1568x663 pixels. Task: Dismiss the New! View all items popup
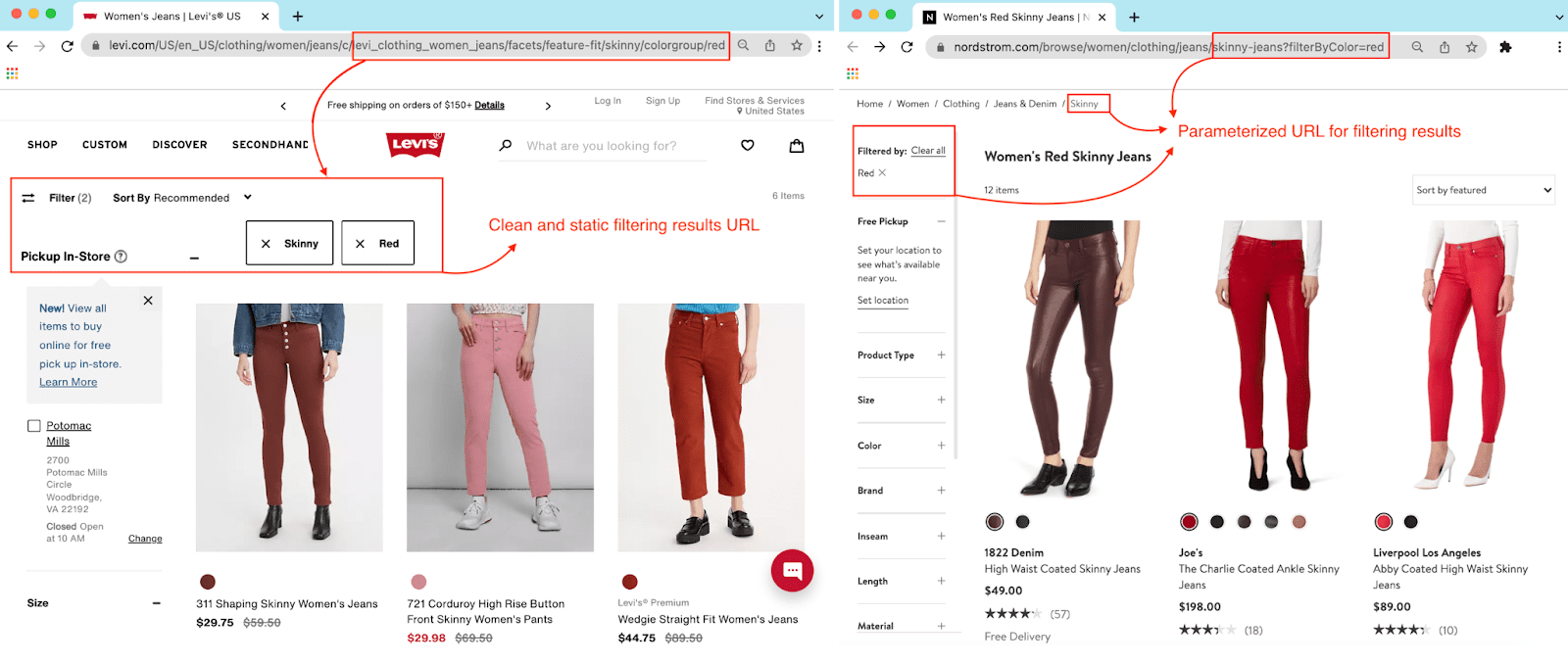[148, 301]
